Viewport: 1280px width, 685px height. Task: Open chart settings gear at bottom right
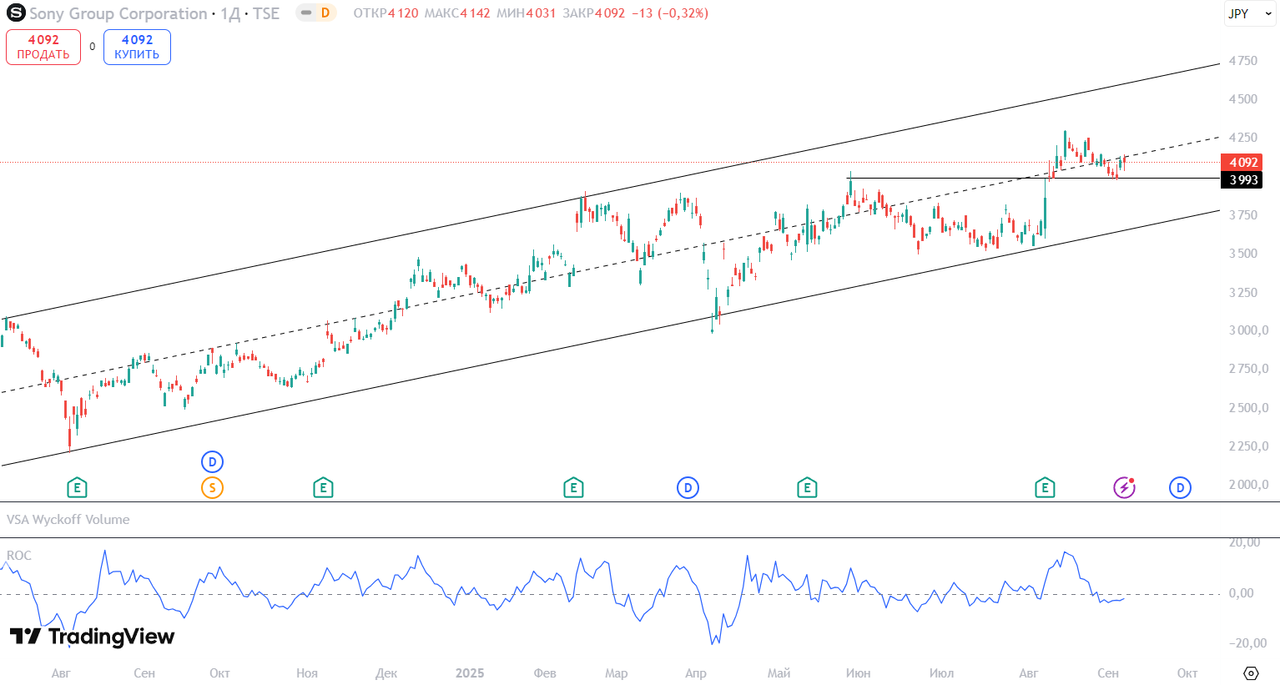[x=1250, y=673]
